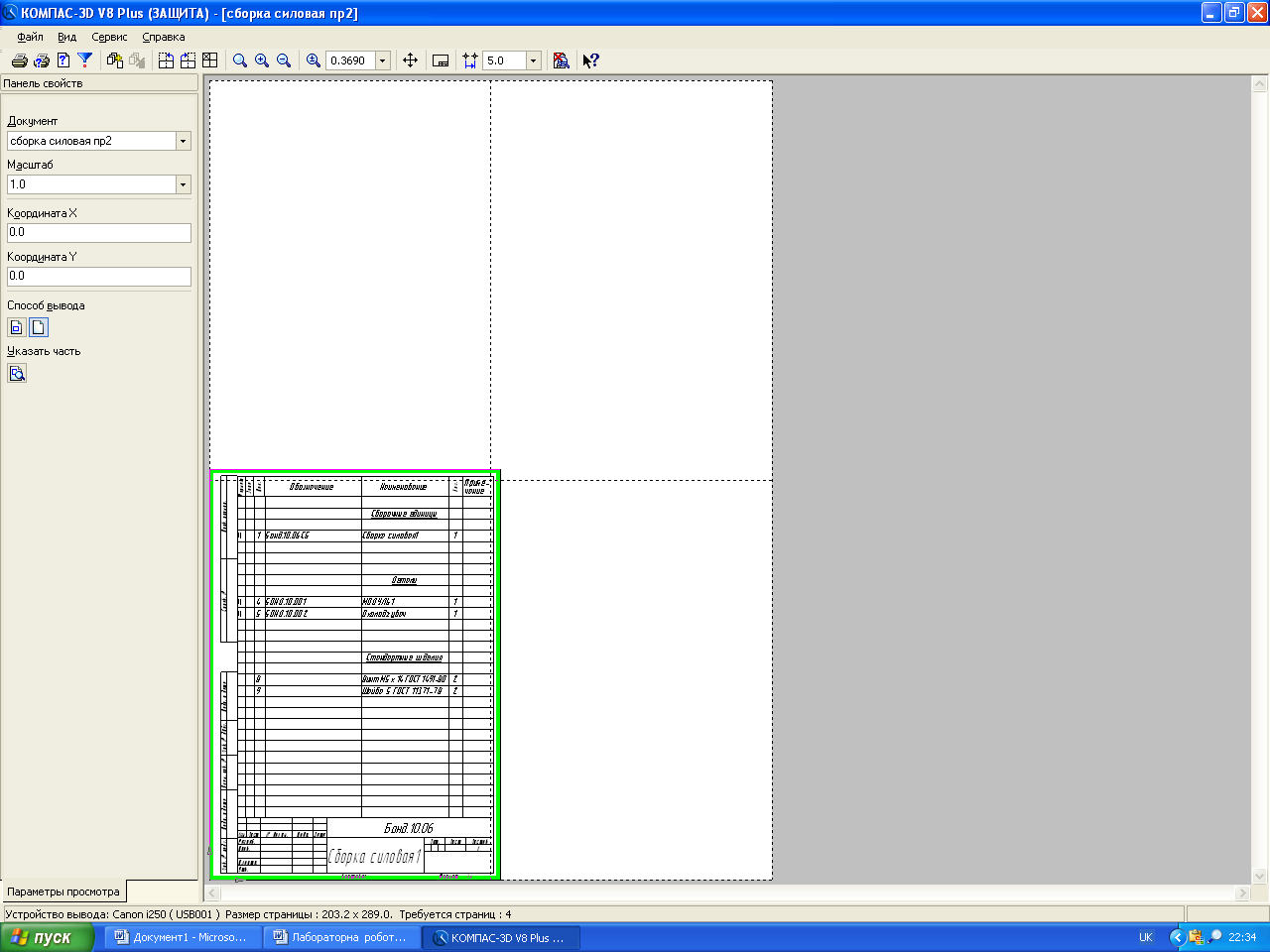Click the print icon in toolbar
The width and height of the screenshot is (1270, 952).
pos(19,60)
